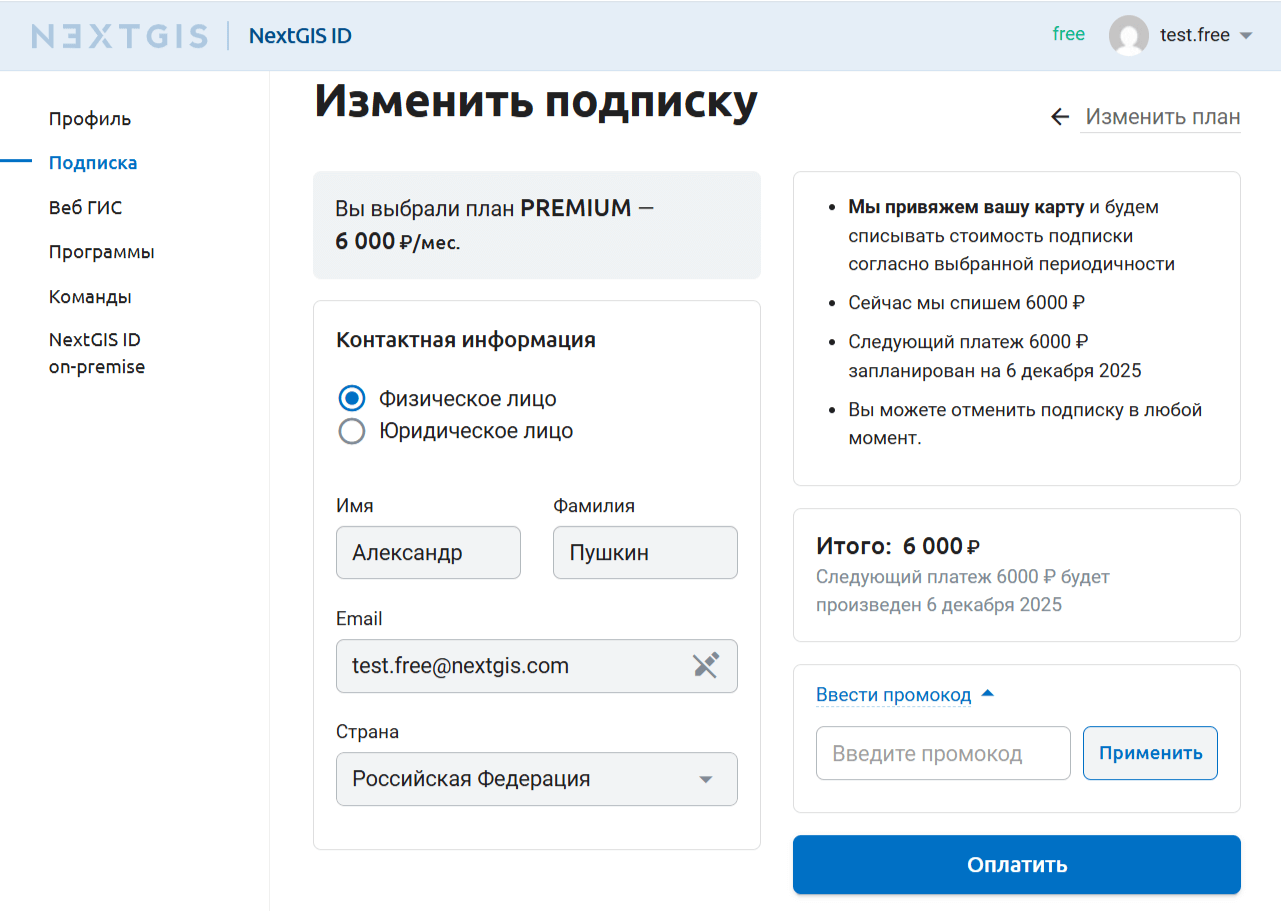This screenshot has height=911, width=1281.
Task: Click the Имя text field
Action: (428, 553)
